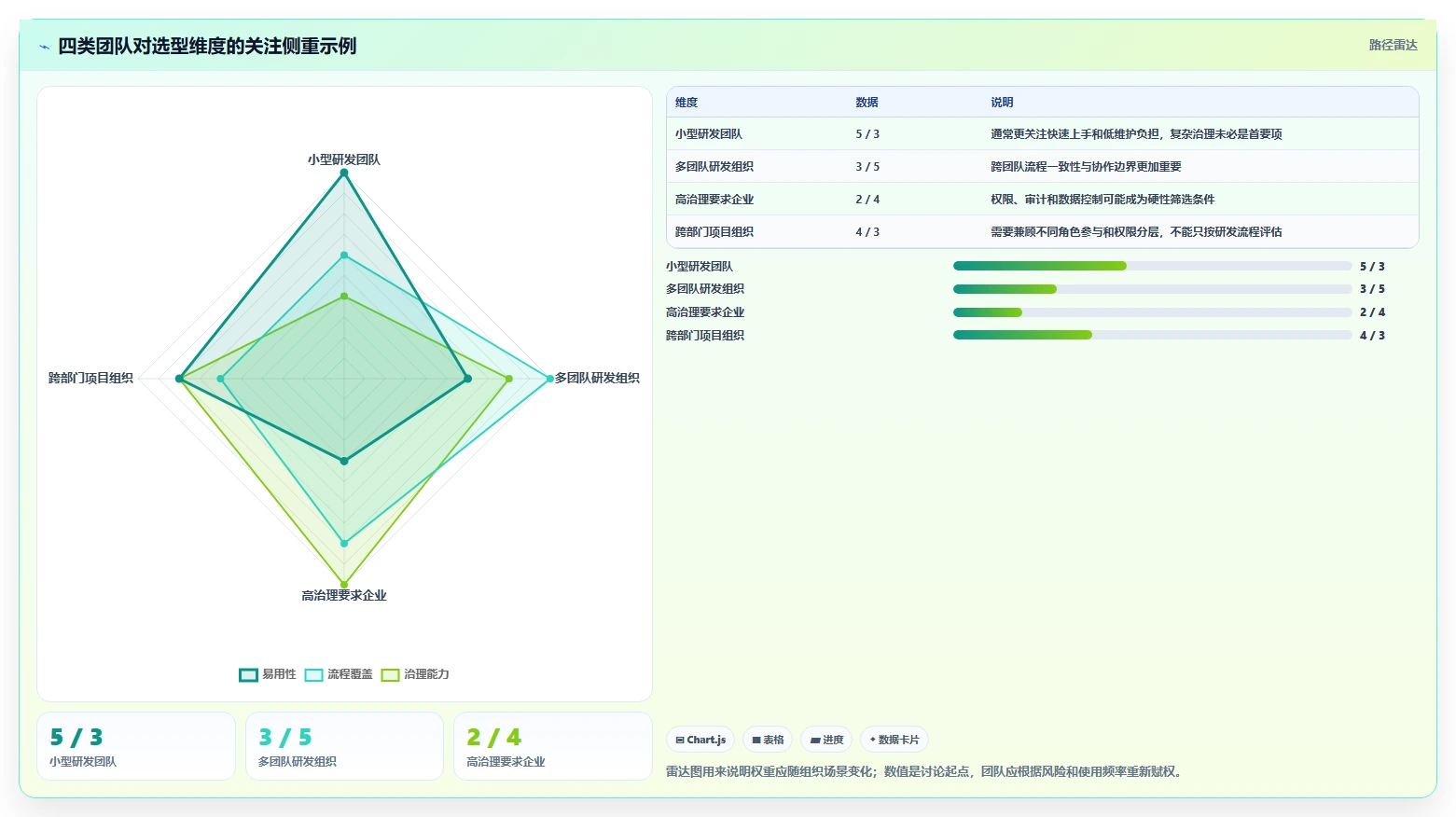Screen dimensions: 1456x817
Task: Click the 2 / 4 value in table
Action: point(867,200)
